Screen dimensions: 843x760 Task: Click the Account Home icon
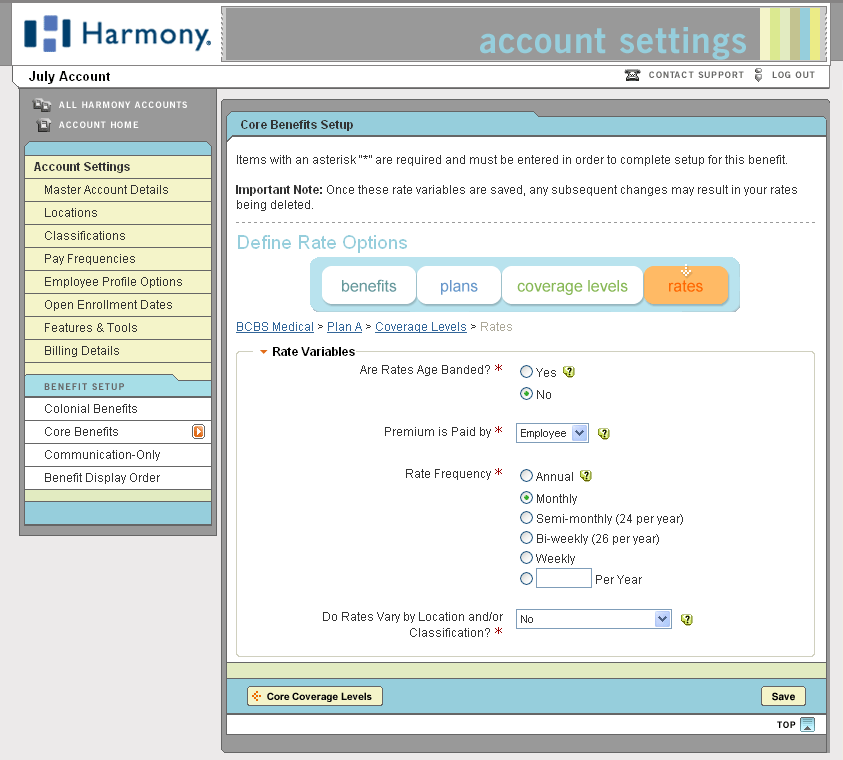tap(43, 125)
